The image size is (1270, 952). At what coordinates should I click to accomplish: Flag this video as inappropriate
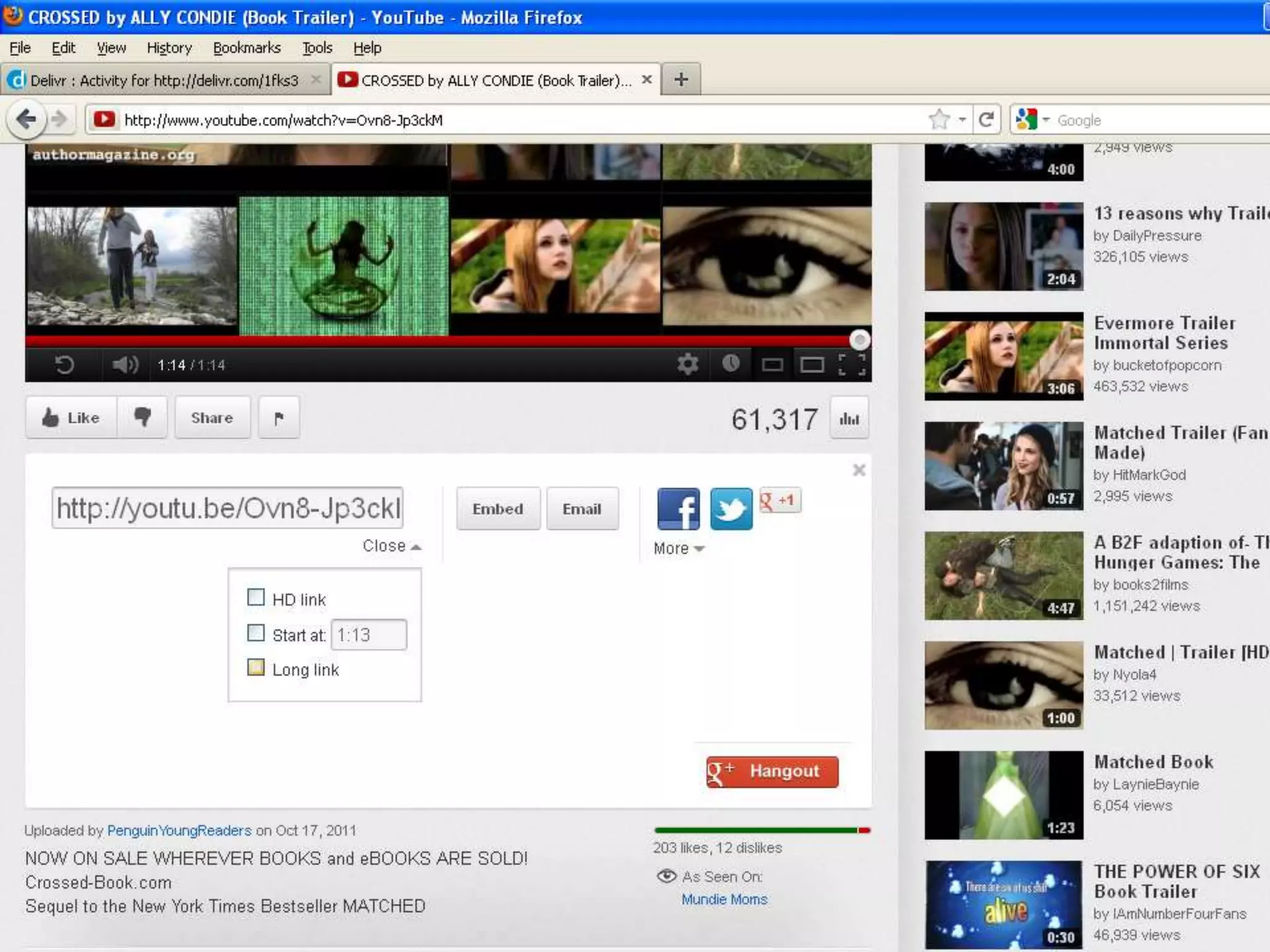click(279, 418)
